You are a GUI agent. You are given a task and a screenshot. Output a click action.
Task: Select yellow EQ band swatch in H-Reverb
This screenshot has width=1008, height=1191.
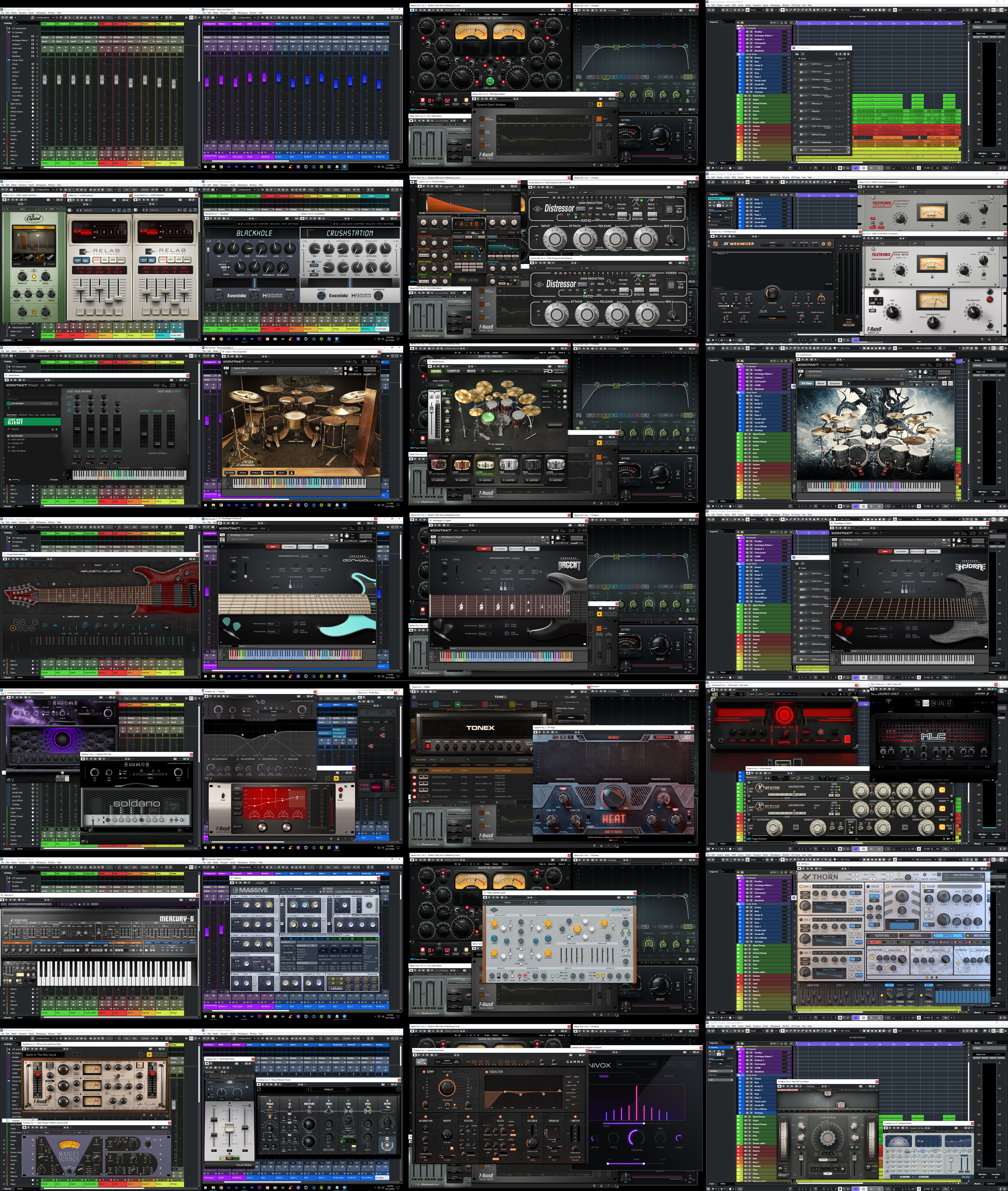(465, 256)
